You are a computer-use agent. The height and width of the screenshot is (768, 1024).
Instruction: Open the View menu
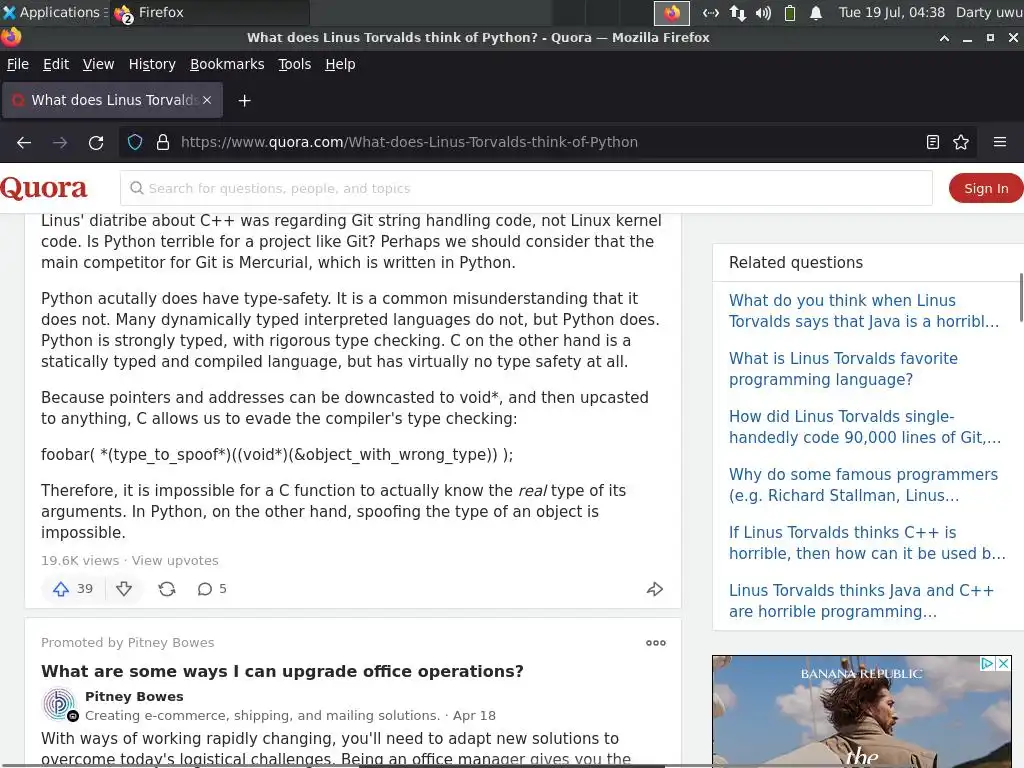98,64
